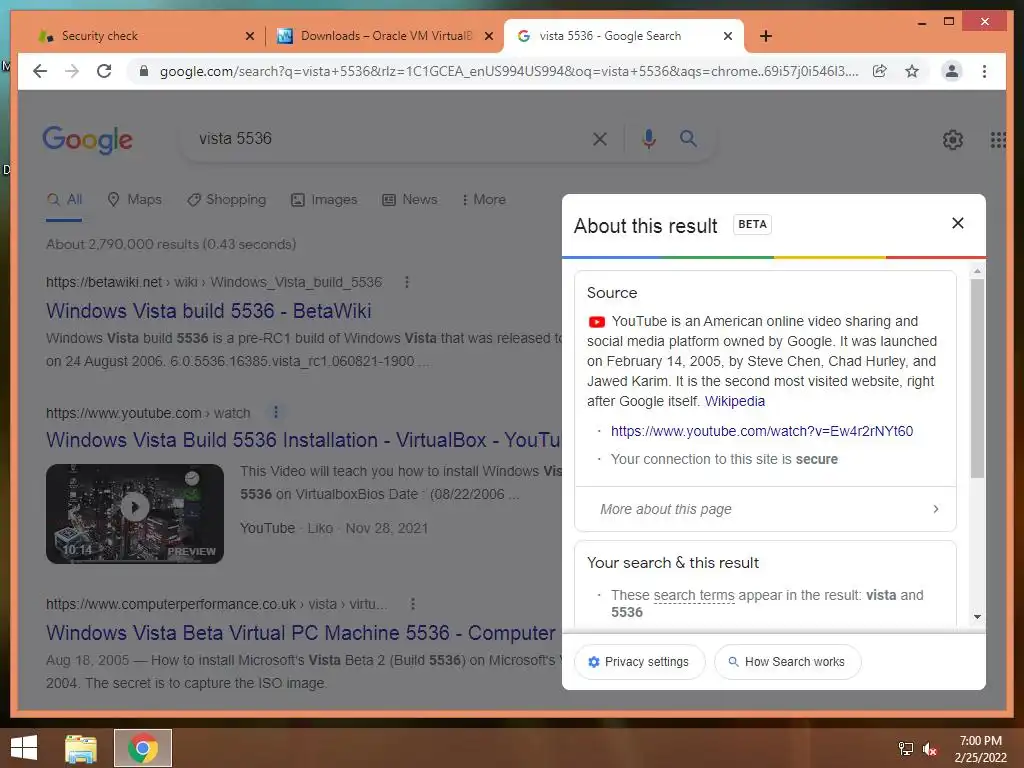Bookmark this page with the star icon

(912, 71)
